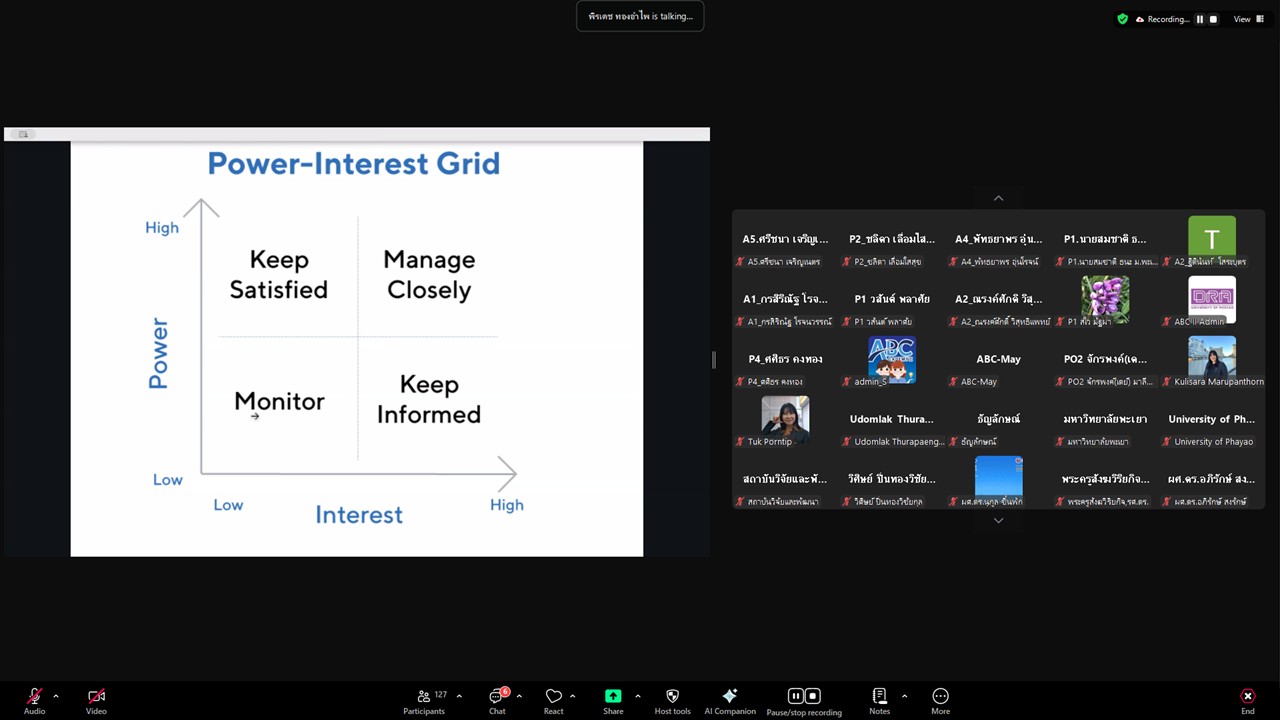Viewport: 1280px width, 720px height.
Task: Expand the caret beside Participants
Action: click(x=459, y=696)
